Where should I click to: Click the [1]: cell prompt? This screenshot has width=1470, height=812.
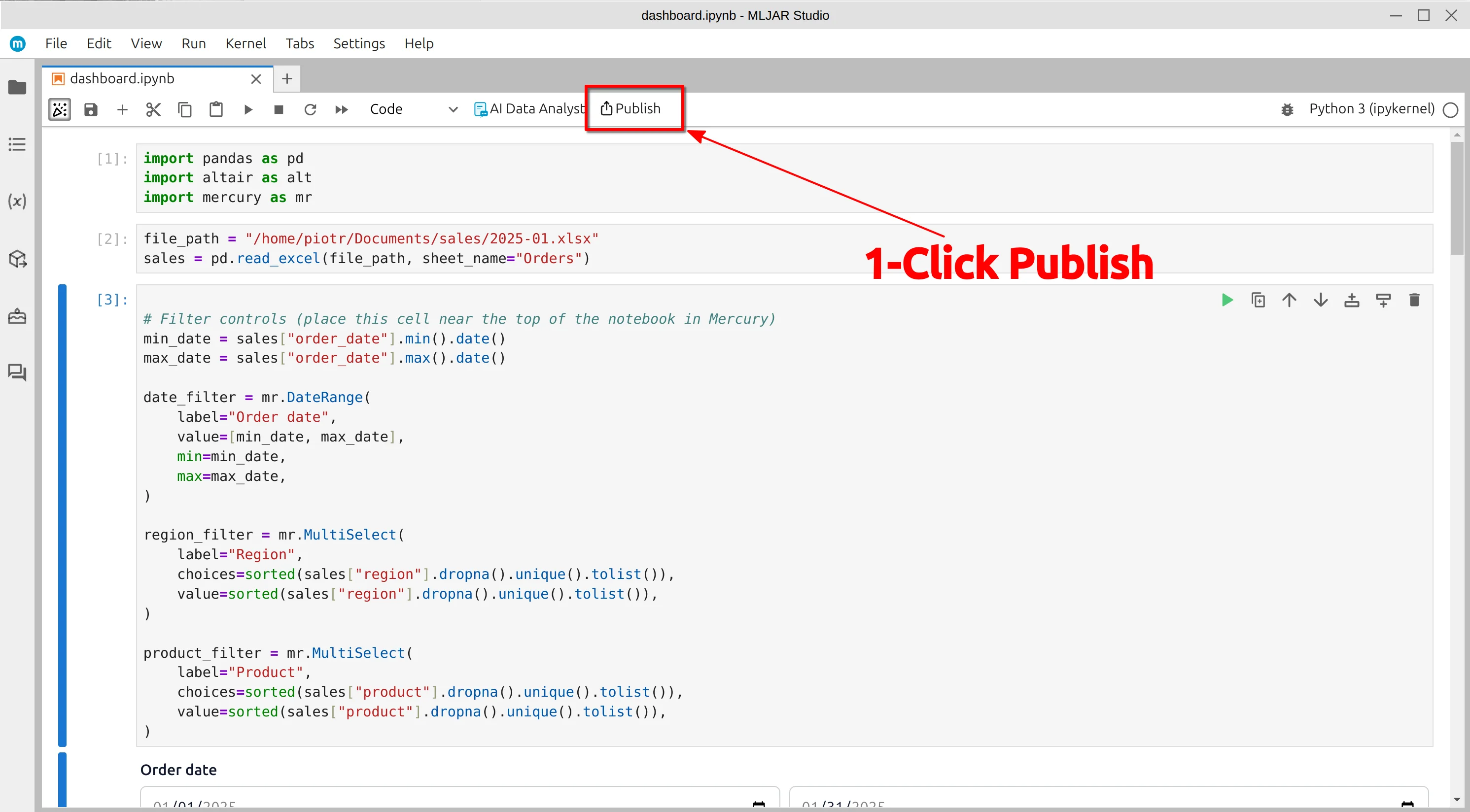pos(112,159)
